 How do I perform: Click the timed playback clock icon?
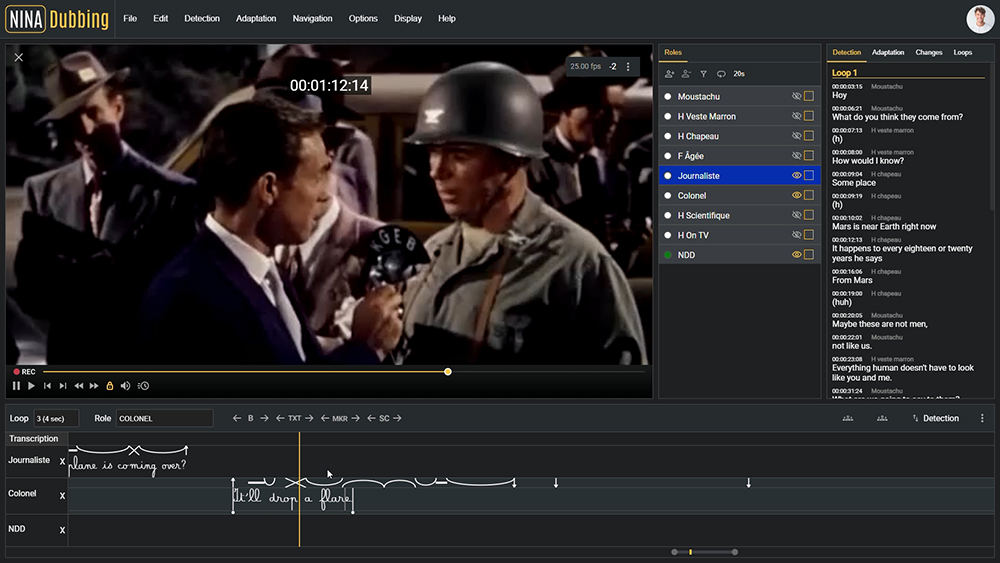(x=143, y=386)
